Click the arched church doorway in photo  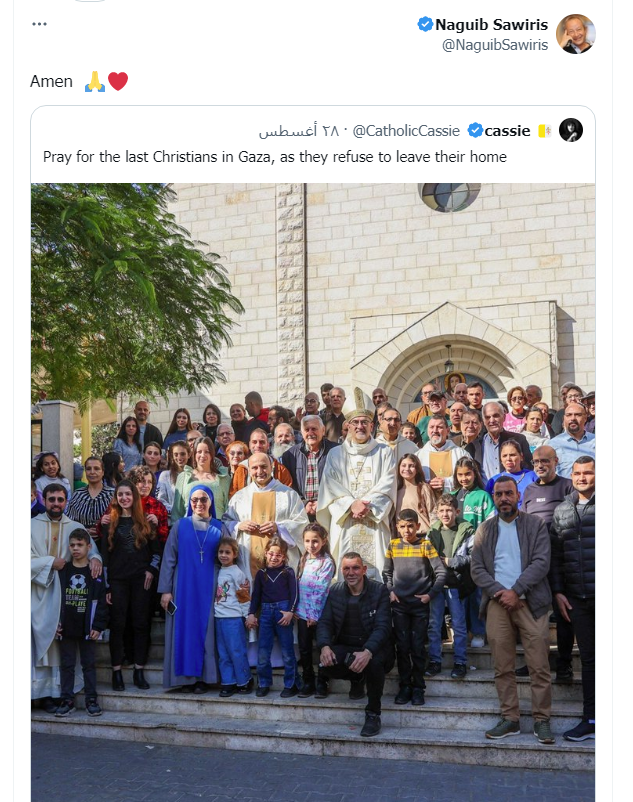coord(449,375)
